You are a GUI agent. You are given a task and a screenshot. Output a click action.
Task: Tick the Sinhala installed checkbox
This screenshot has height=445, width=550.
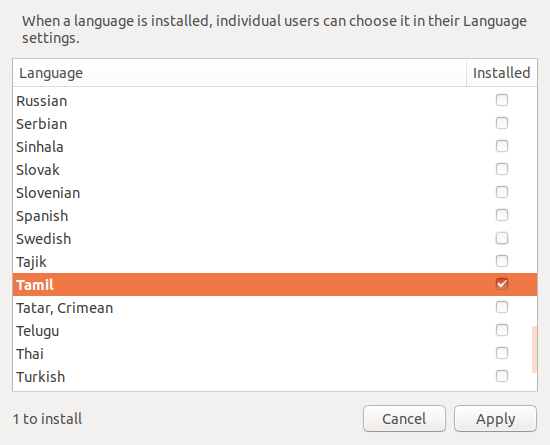coord(502,146)
